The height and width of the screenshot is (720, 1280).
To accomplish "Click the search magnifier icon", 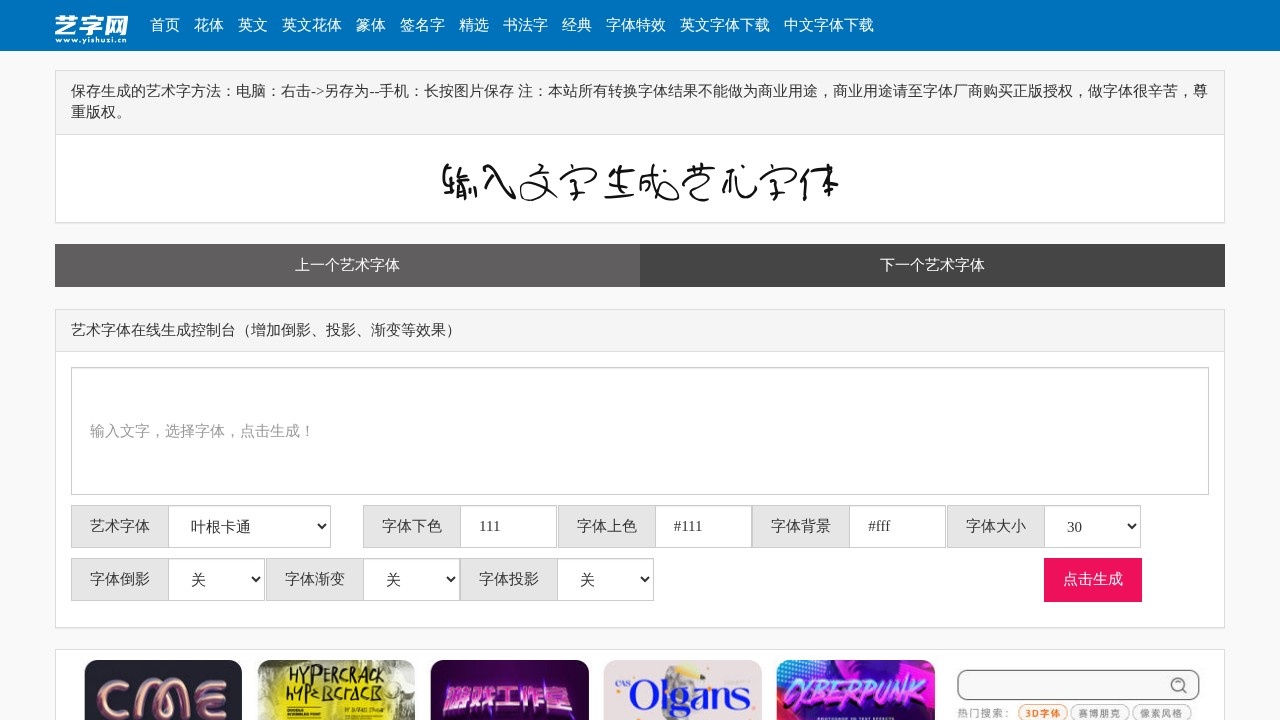I will pyautogui.click(x=1179, y=685).
